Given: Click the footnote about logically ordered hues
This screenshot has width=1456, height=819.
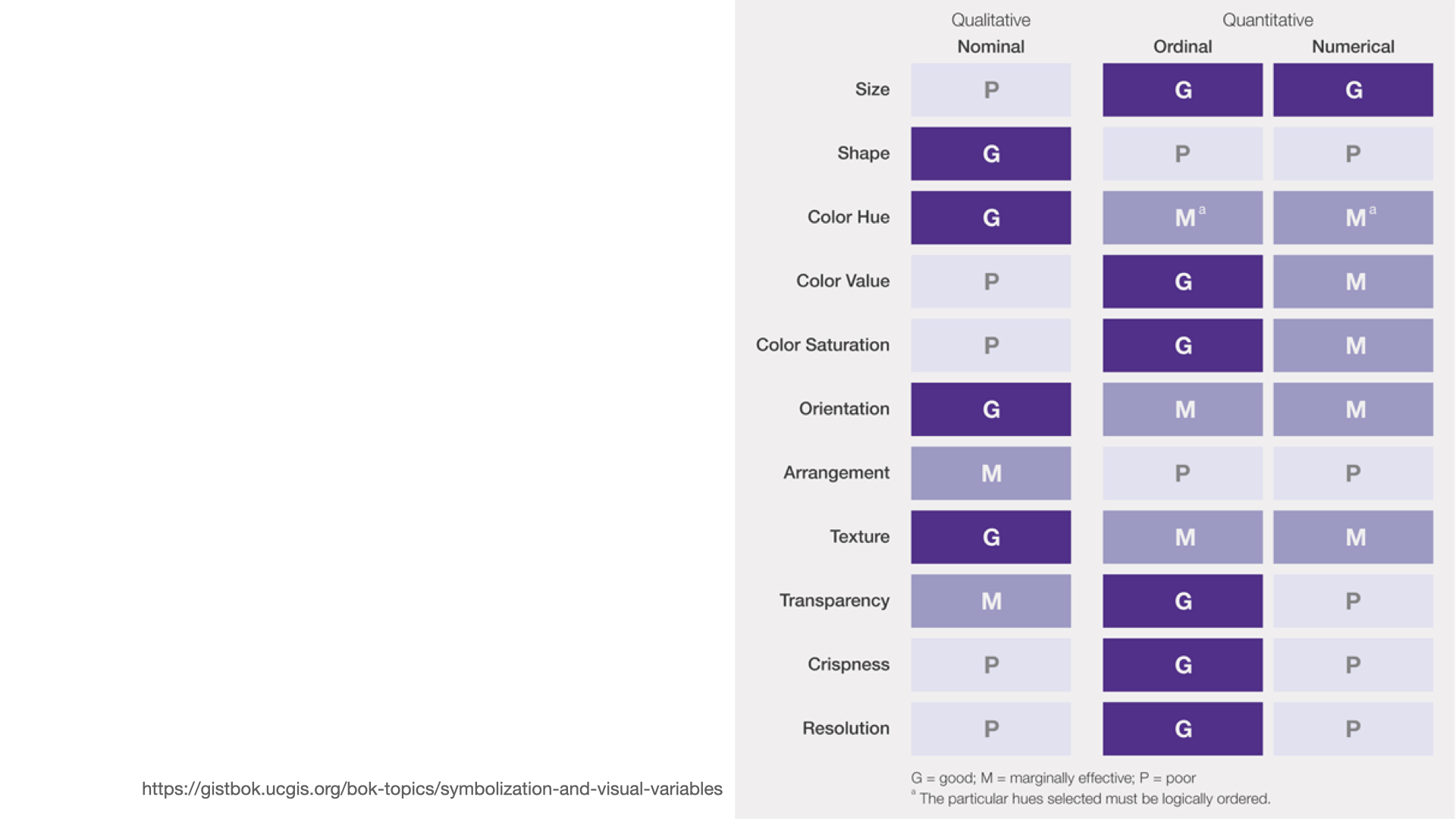Looking at the screenshot, I should pyautogui.click(x=1090, y=799).
